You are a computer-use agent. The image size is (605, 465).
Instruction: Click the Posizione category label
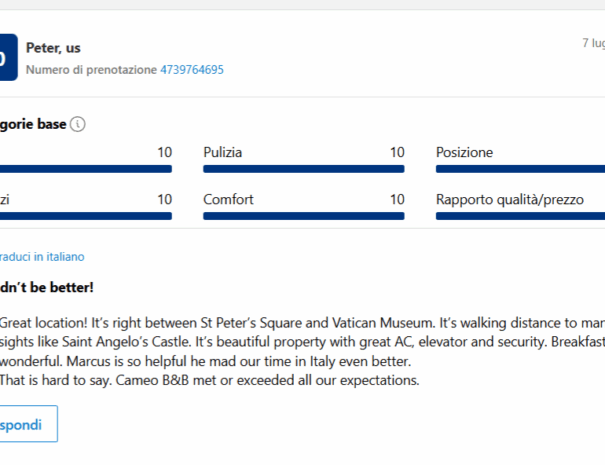tap(464, 153)
